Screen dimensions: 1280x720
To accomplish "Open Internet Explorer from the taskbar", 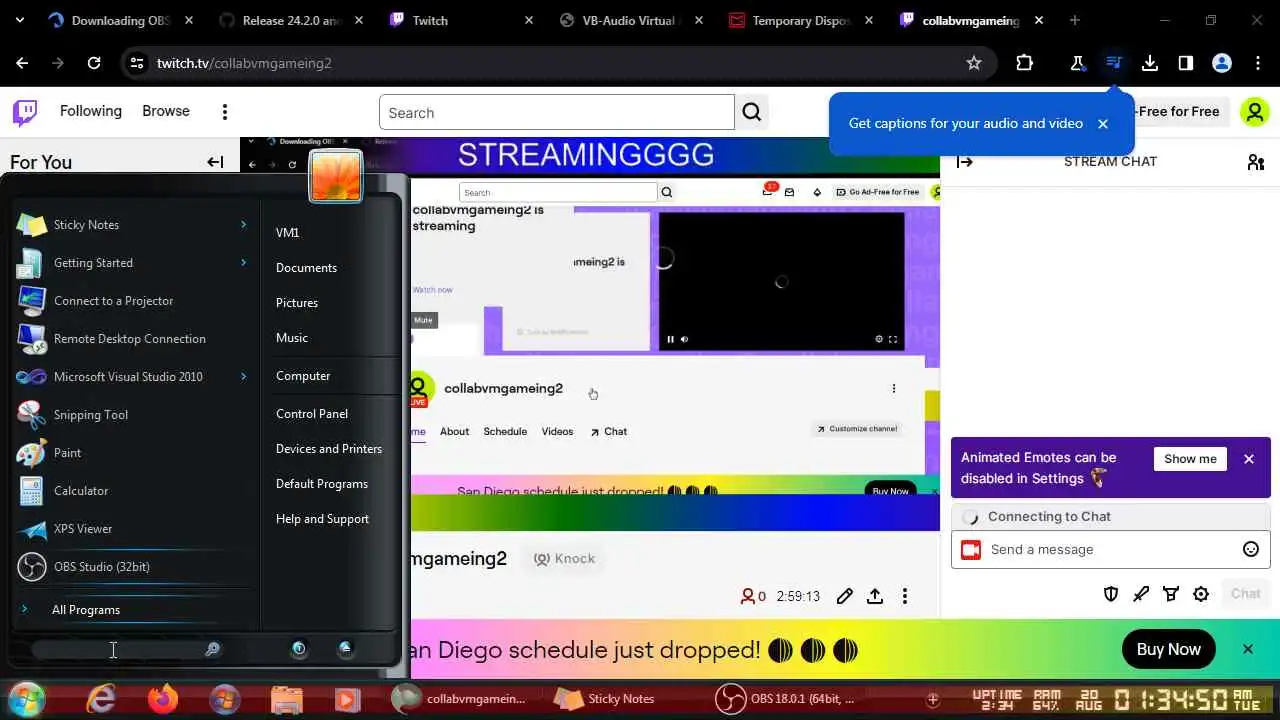I will [x=101, y=699].
